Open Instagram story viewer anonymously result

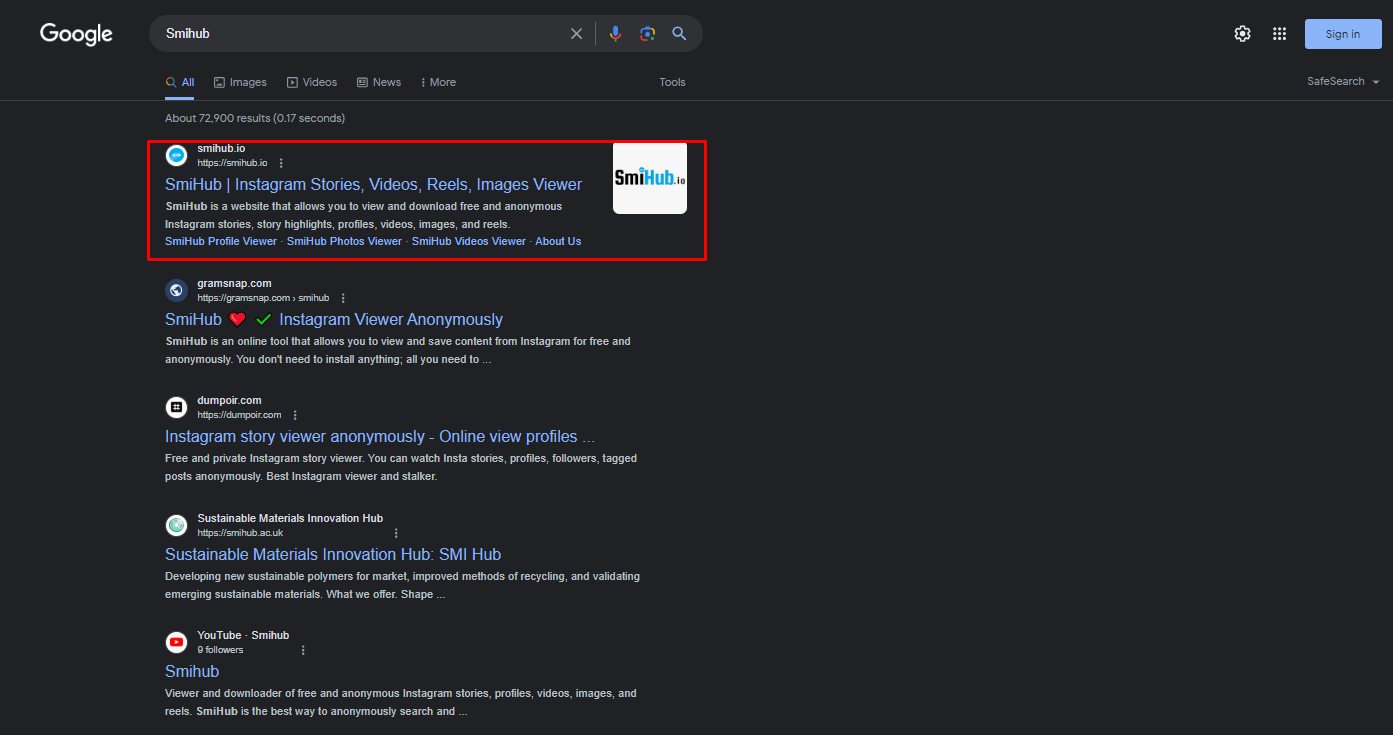[x=380, y=436]
